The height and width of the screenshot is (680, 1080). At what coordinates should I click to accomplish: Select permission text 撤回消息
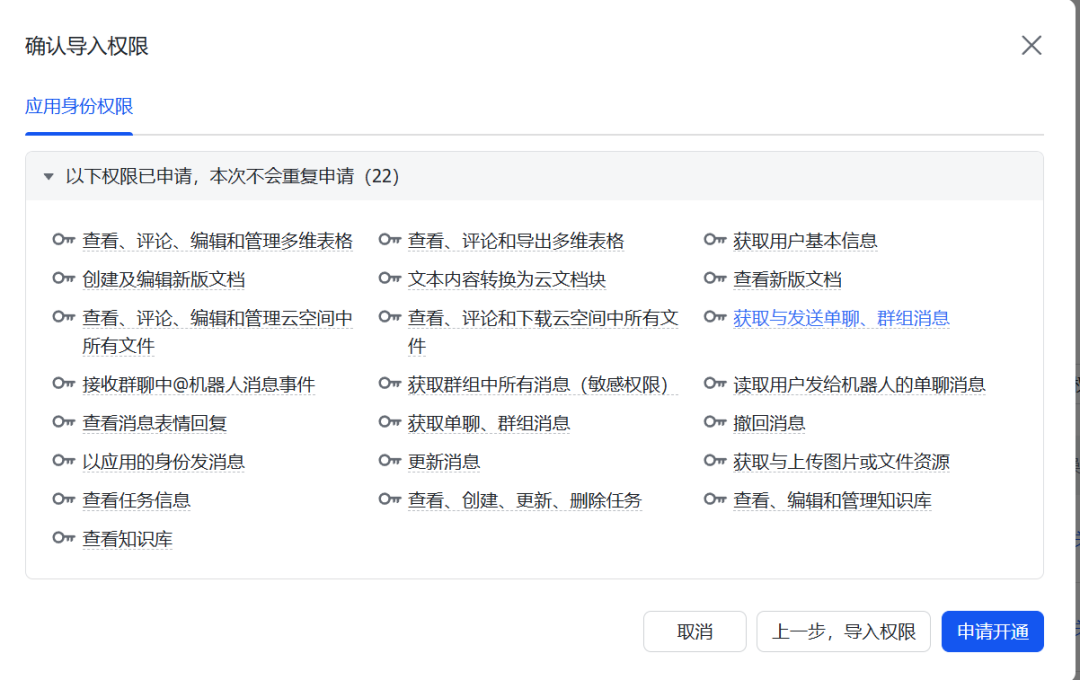click(x=769, y=423)
